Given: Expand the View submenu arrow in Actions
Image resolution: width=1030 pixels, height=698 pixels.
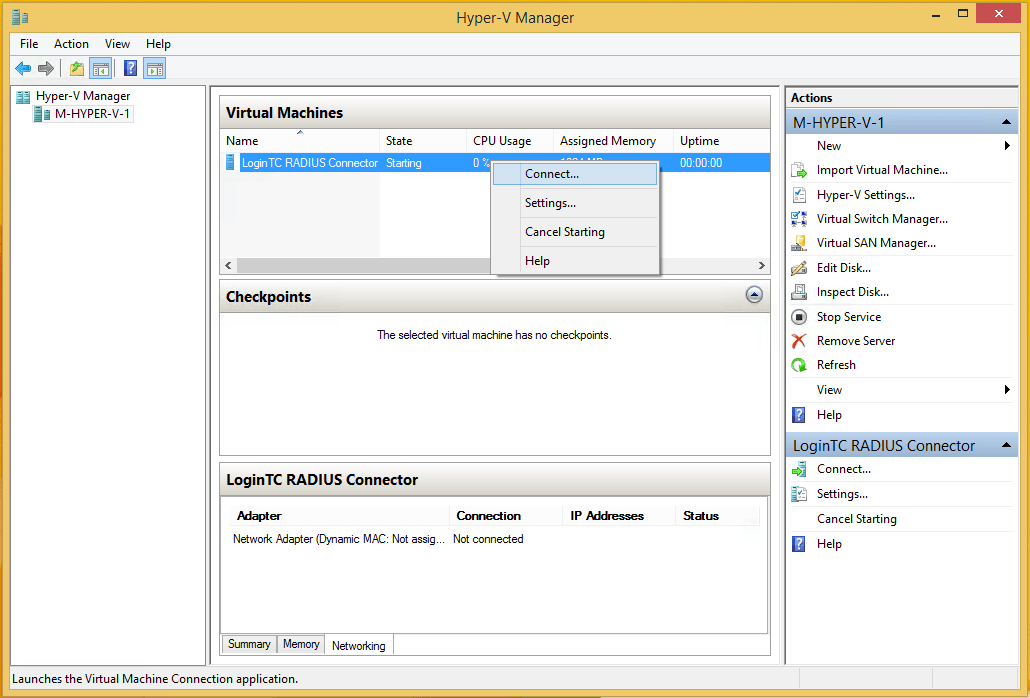Looking at the screenshot, I should coord(1007,390).
